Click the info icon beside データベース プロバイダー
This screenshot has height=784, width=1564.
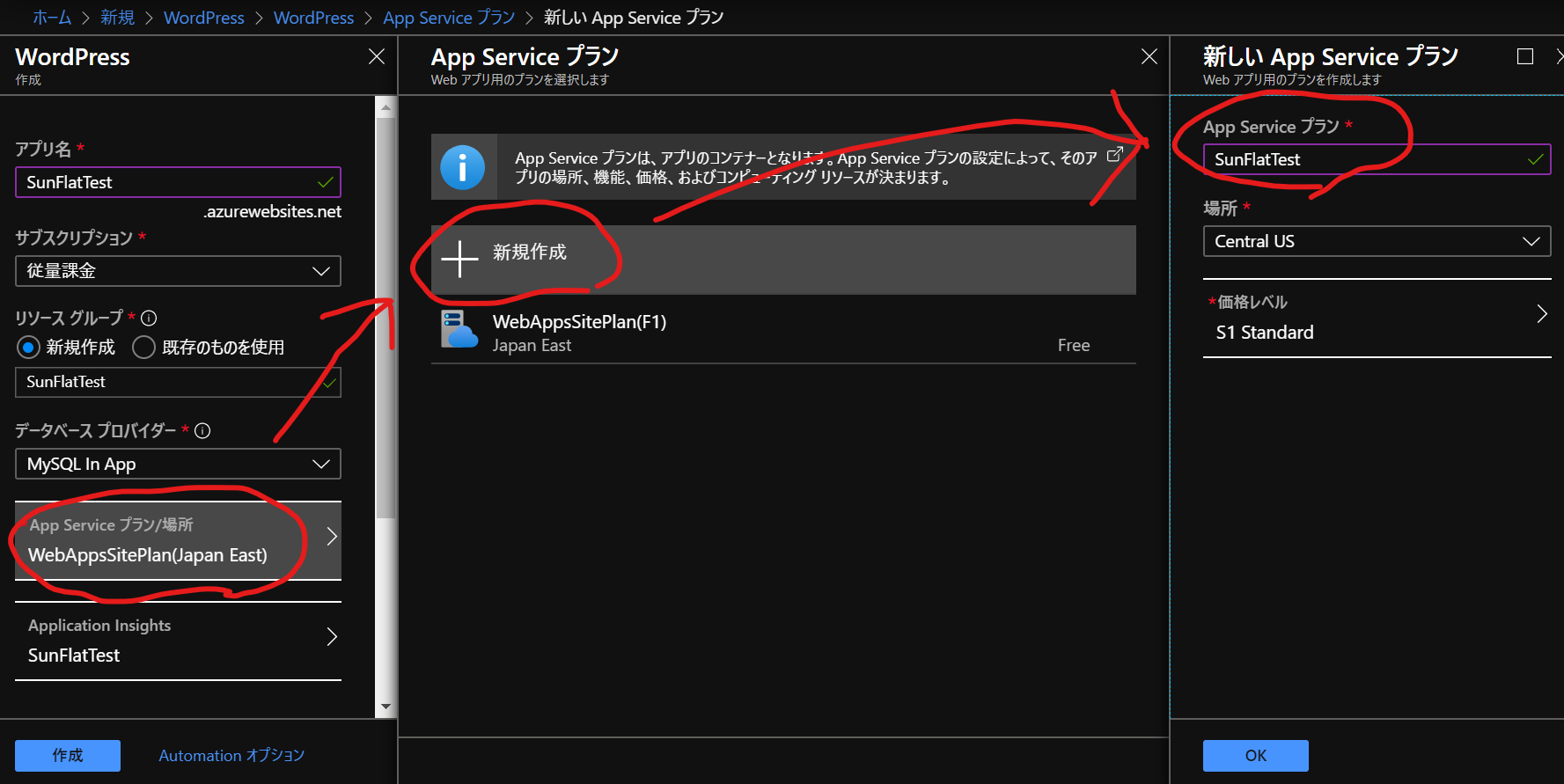point(202,430)
